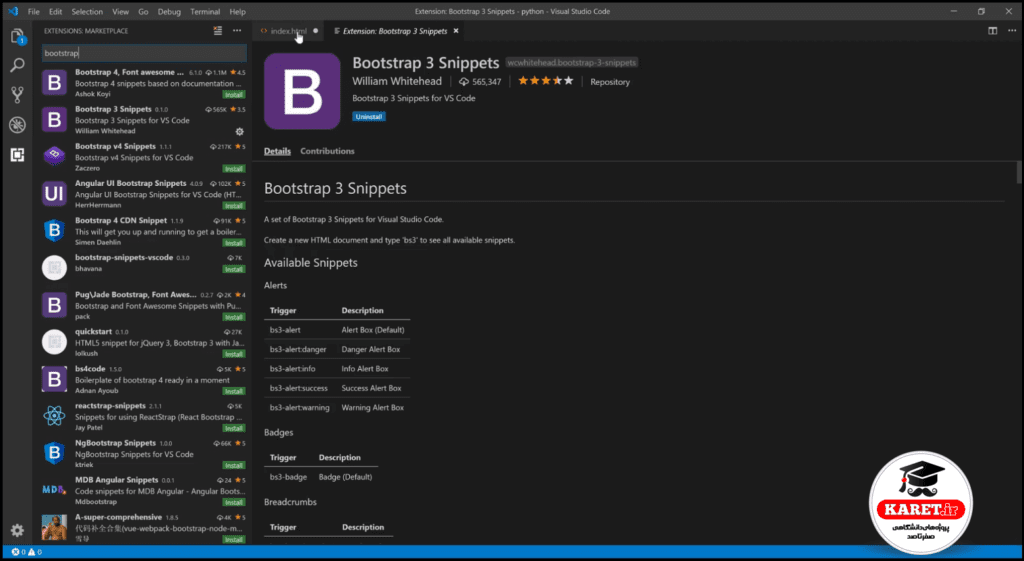Install Angular UI Bootstrap Snippets
Image resolution: width=1024 pixels, height=561 pixels.
click(x=234, y=206)
